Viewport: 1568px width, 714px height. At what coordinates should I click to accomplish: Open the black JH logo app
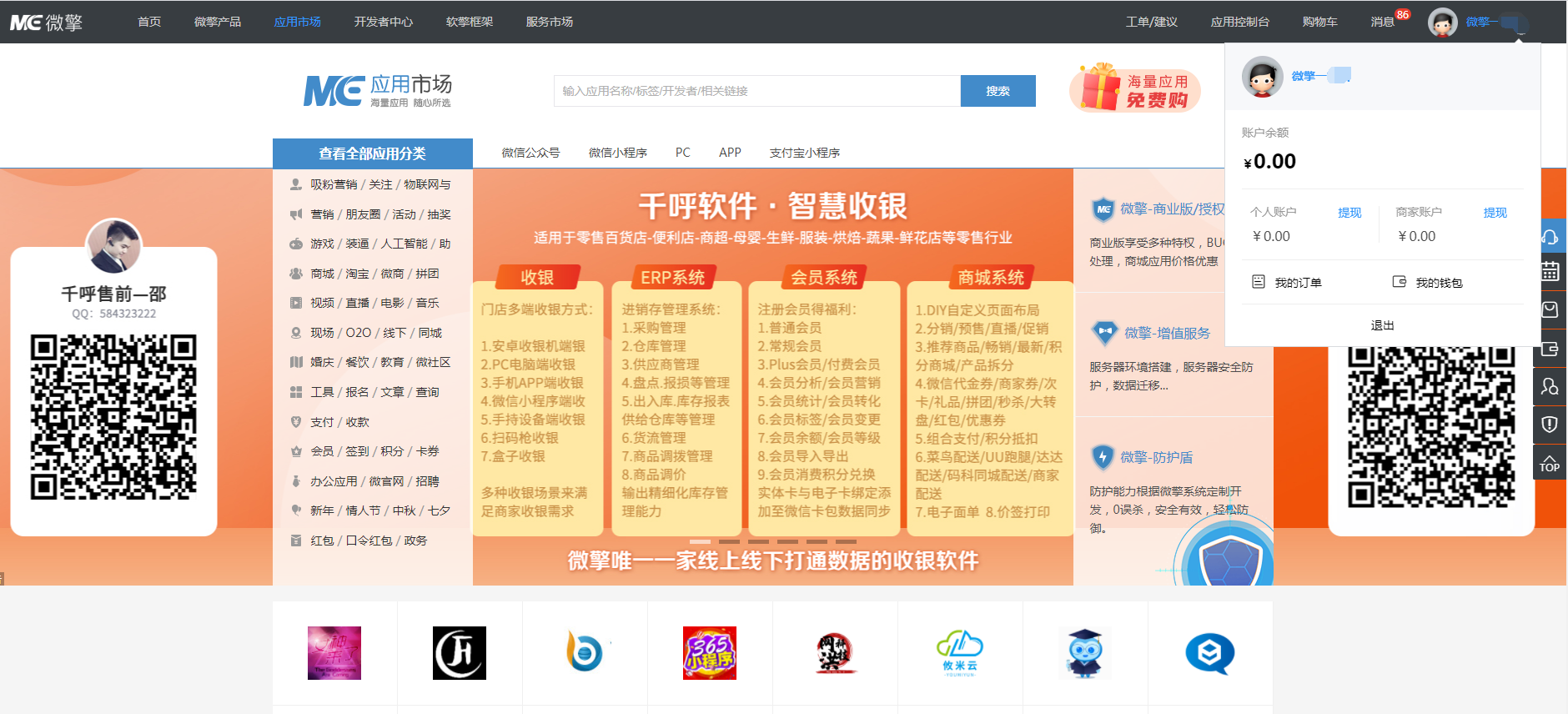460,653
